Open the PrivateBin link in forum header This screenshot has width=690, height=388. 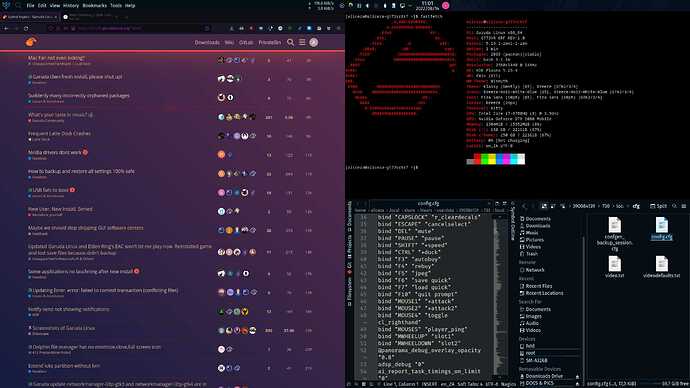(x=269, y=43)
